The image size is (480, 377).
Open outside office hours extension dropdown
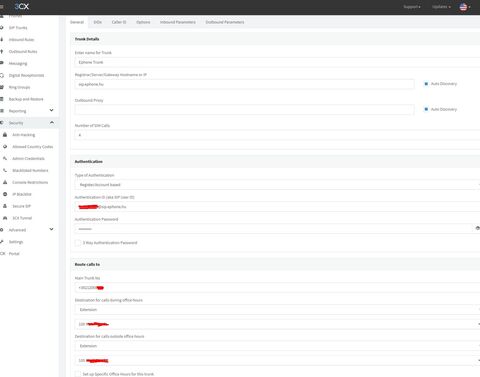coord(277,360)
